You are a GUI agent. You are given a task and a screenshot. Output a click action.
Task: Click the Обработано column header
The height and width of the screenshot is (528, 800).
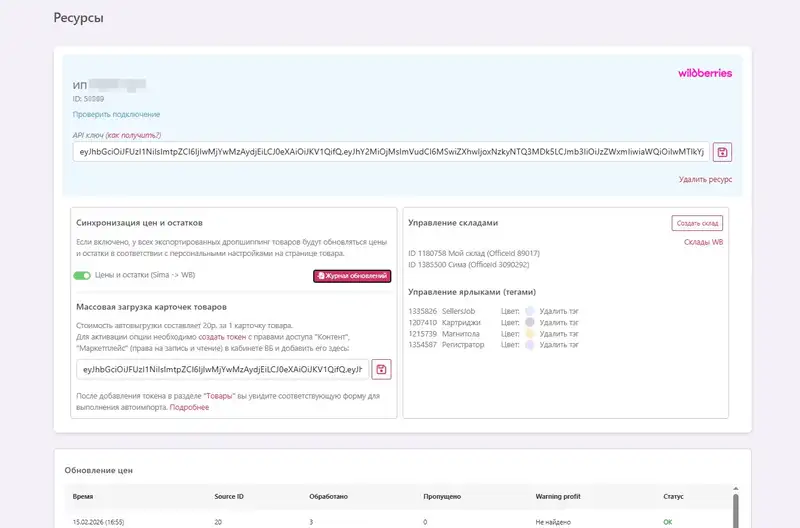click(x=328, y=496)
